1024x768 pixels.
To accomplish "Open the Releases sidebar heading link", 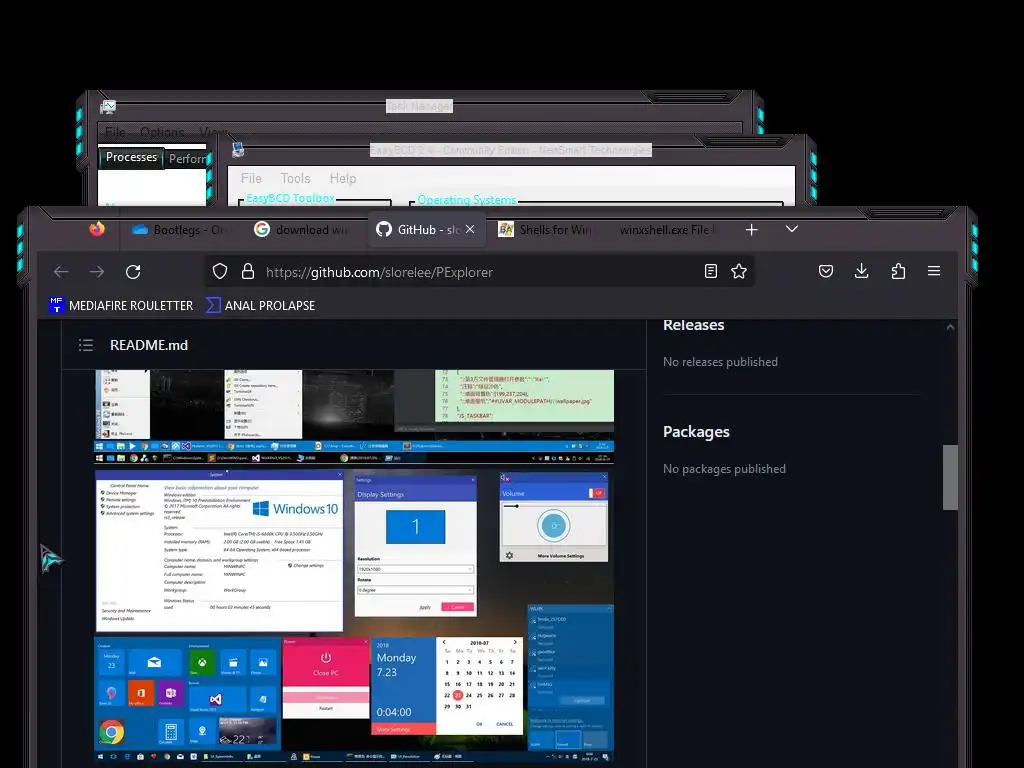I will coord(694,325).
